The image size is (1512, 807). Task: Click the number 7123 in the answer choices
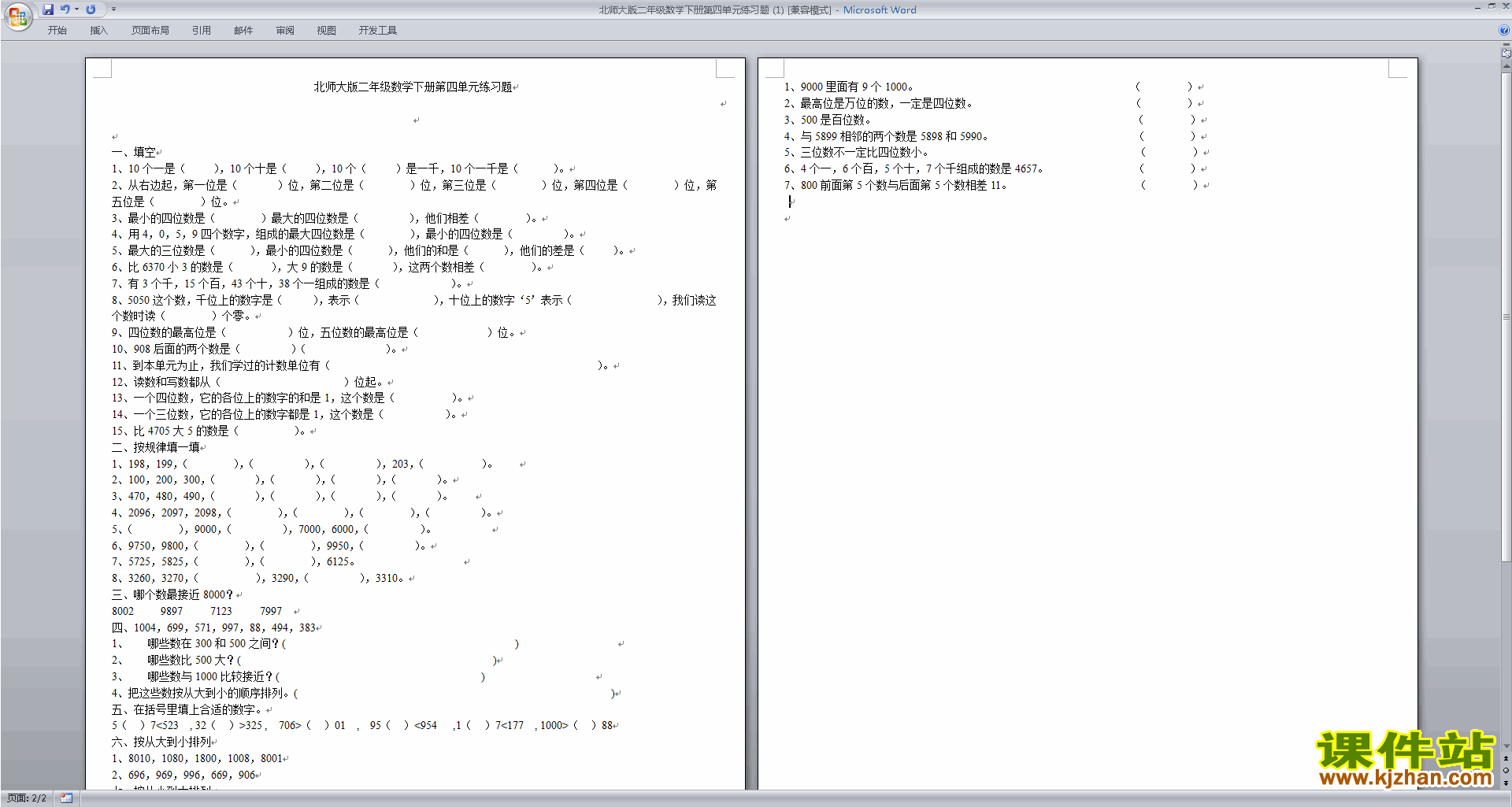221,611
